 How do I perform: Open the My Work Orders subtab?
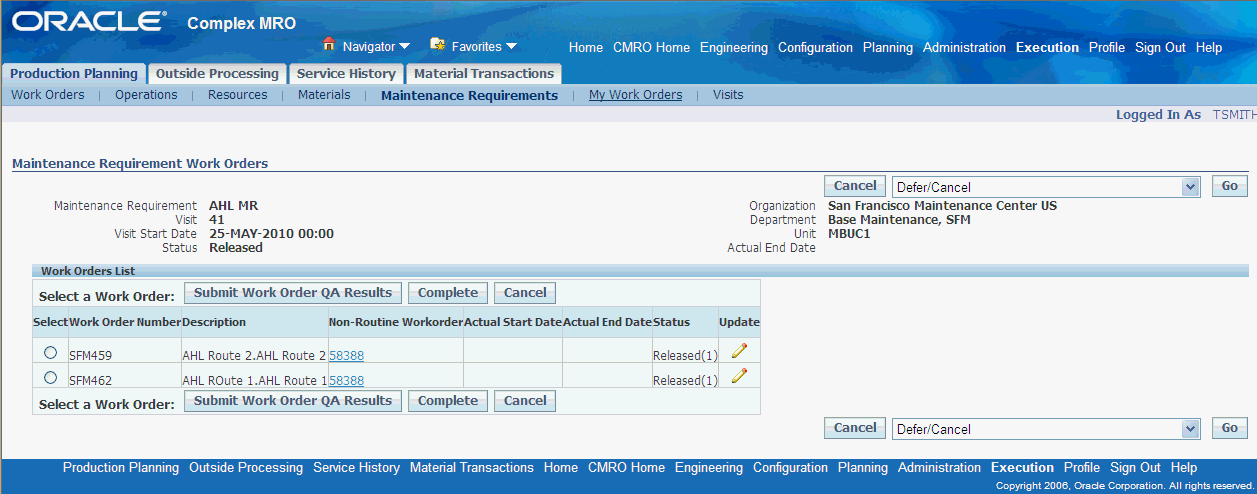click(635, 95)
